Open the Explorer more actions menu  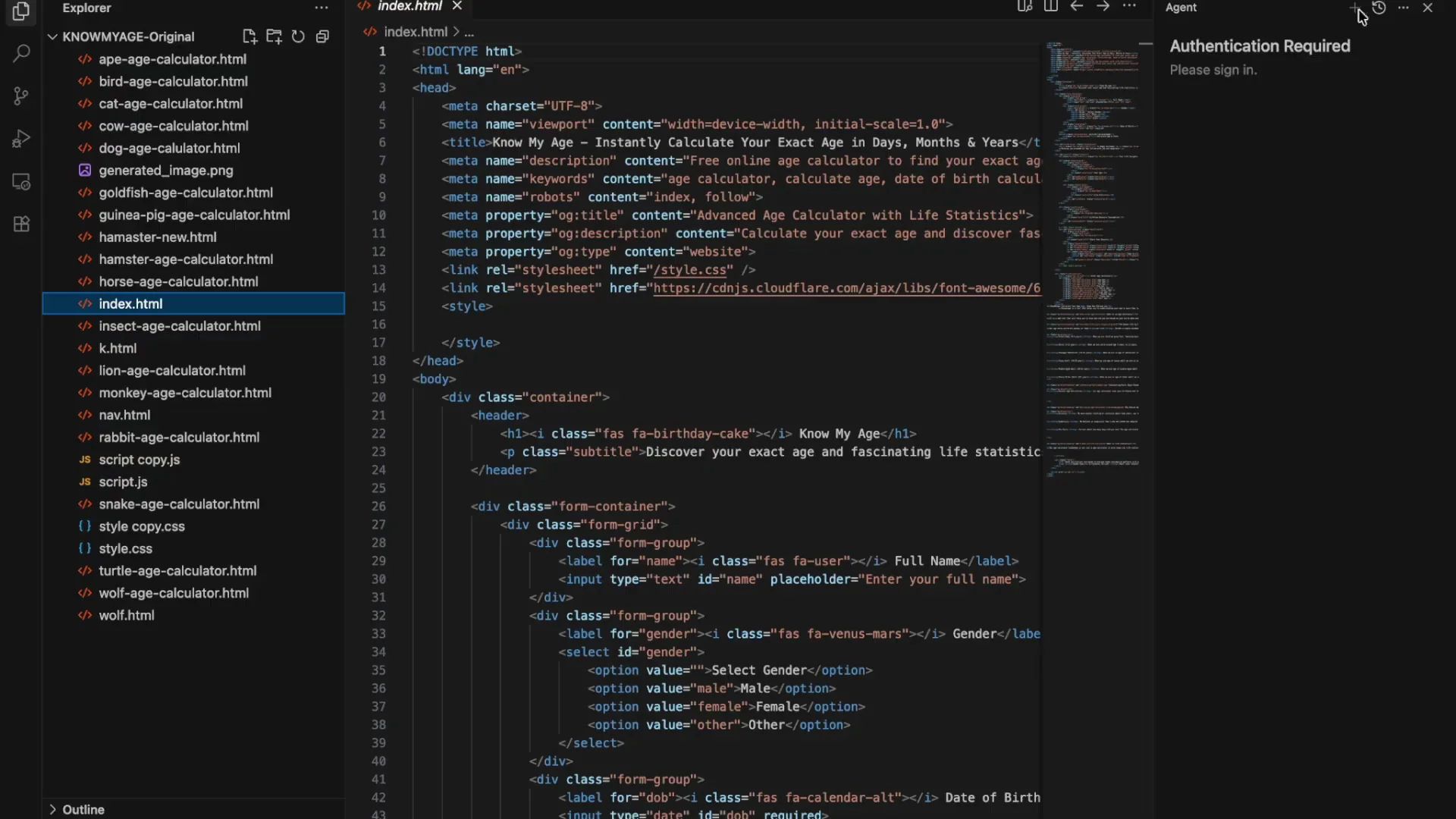tap(321, 8)
